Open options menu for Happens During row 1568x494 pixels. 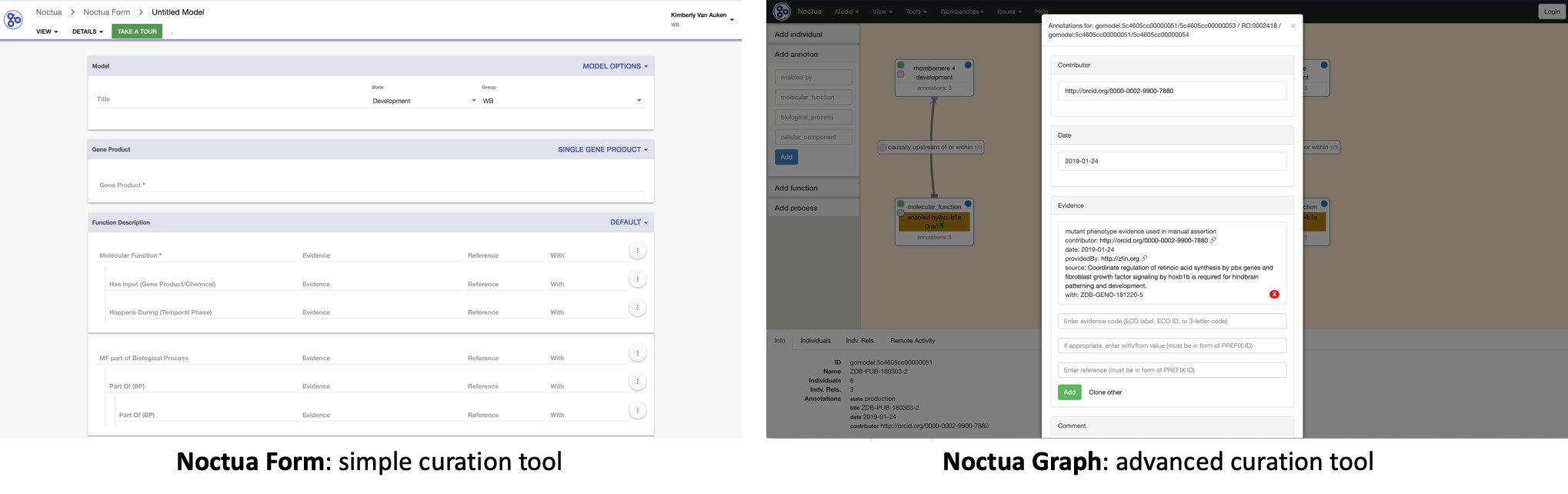(x=637, y=308)
